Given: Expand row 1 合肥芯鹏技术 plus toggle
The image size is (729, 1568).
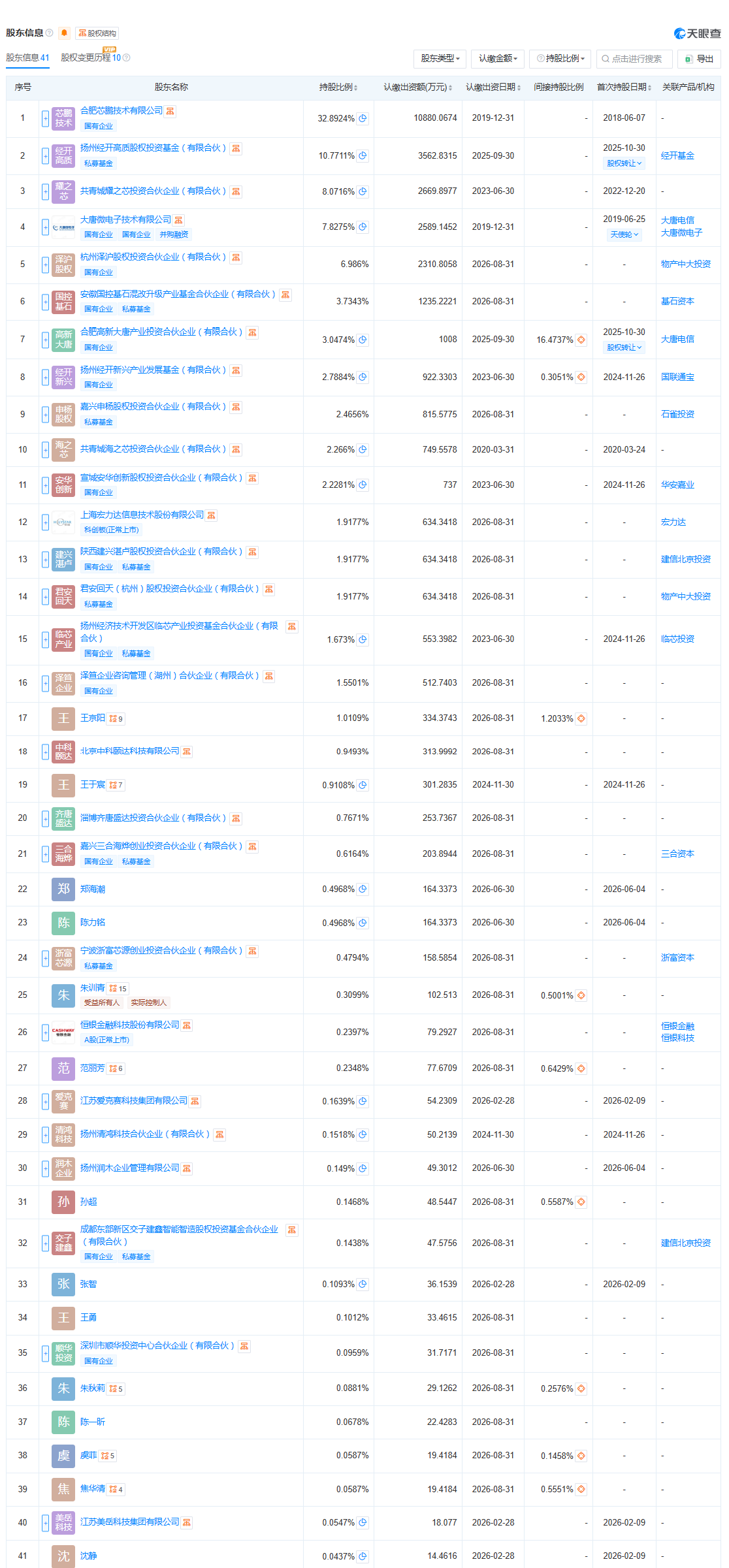Looking at the screenshot, I should click(x=45, y=118).
